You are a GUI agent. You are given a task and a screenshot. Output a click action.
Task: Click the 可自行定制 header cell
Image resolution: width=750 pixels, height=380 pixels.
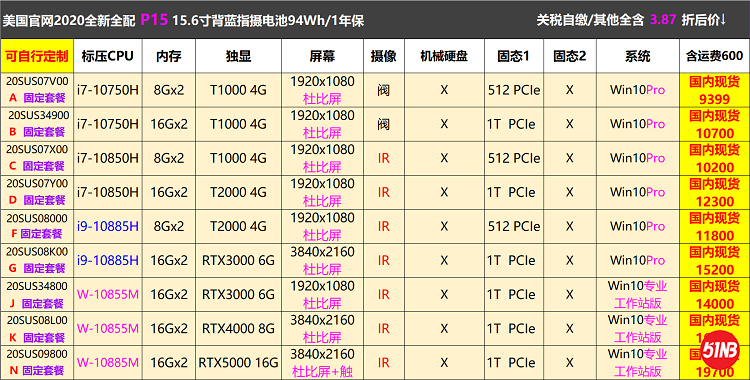click(x=37, y=56)
